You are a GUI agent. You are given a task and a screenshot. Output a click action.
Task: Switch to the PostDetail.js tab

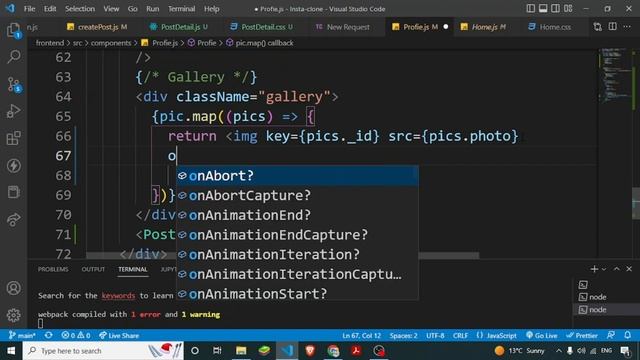[180, 27]
